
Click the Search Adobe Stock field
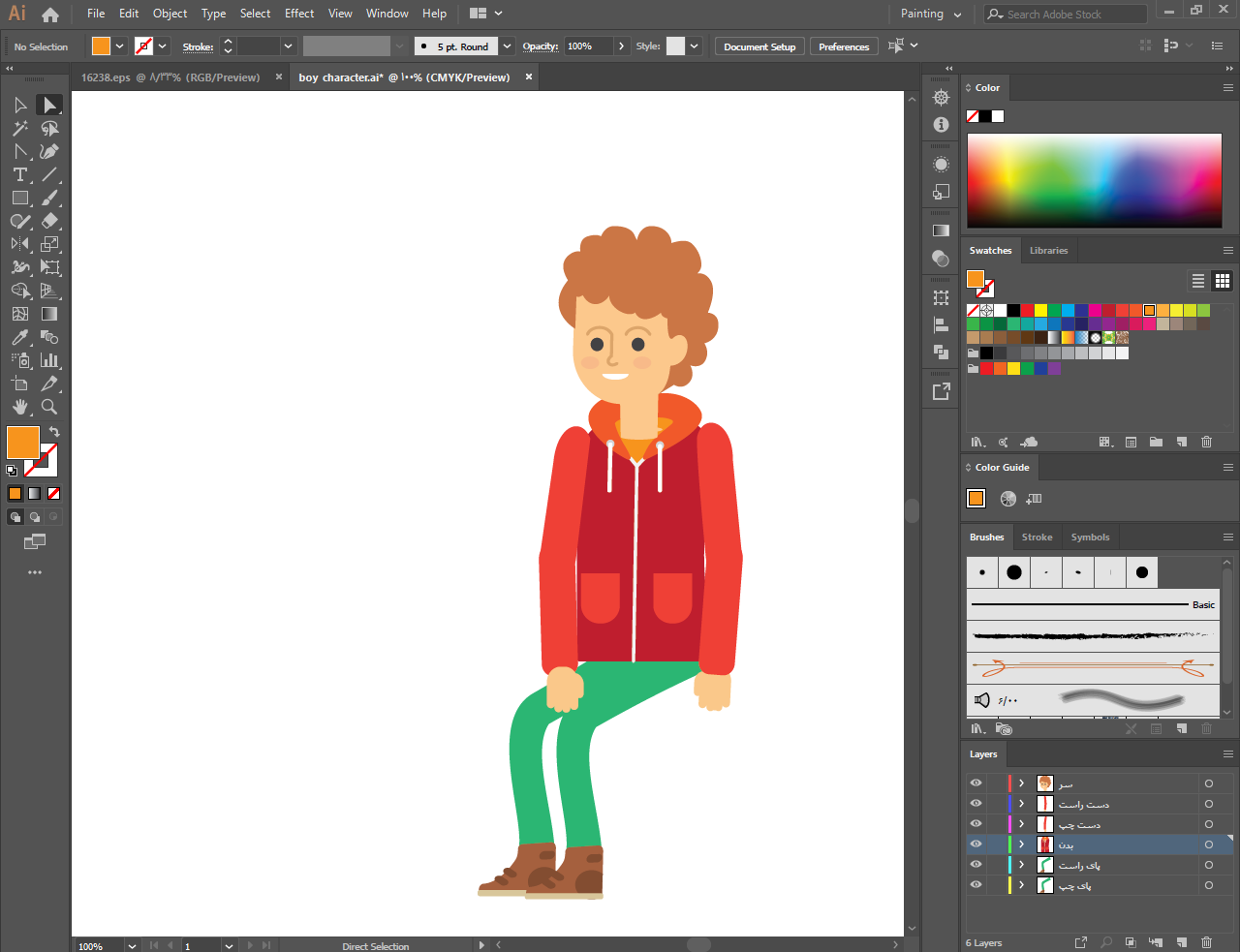(x=1066, y=14)
